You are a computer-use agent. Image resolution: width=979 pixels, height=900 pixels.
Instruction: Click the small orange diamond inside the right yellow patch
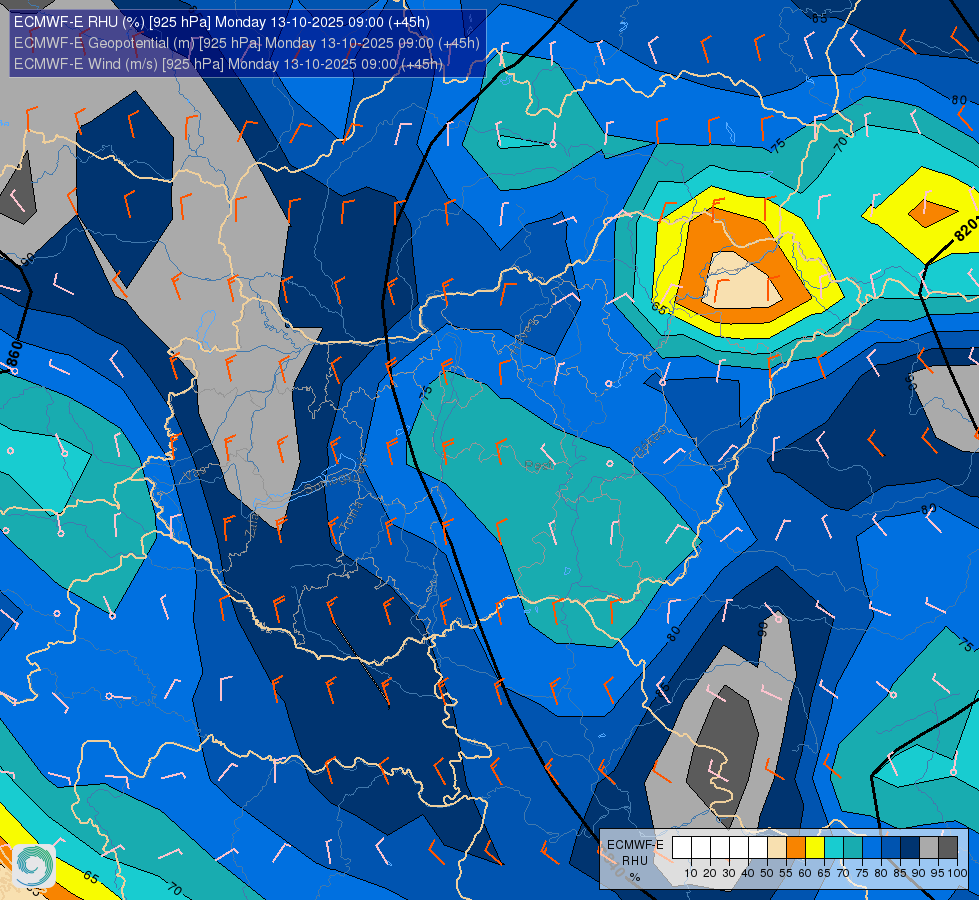(x=933, y=214)
